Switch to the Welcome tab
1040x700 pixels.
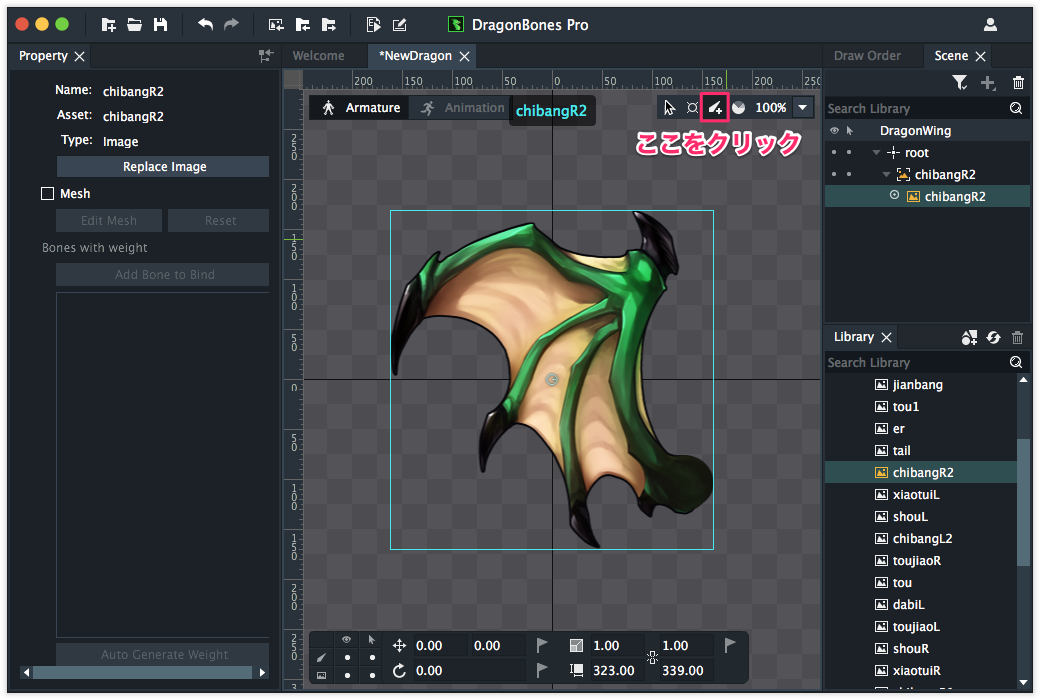pyautogui.click(x=318, y=56)
